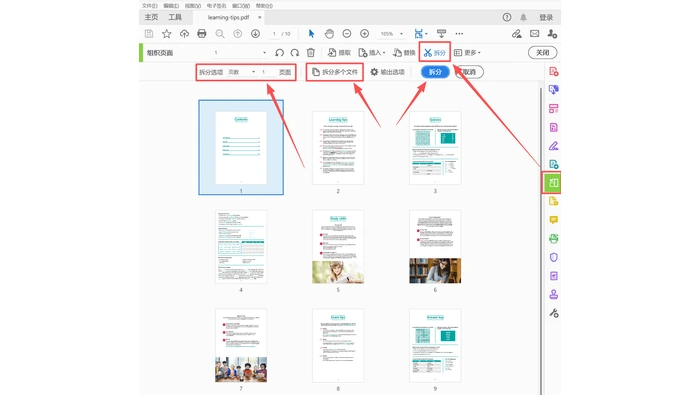Click the 关闭 button

[x=542, y=53]
